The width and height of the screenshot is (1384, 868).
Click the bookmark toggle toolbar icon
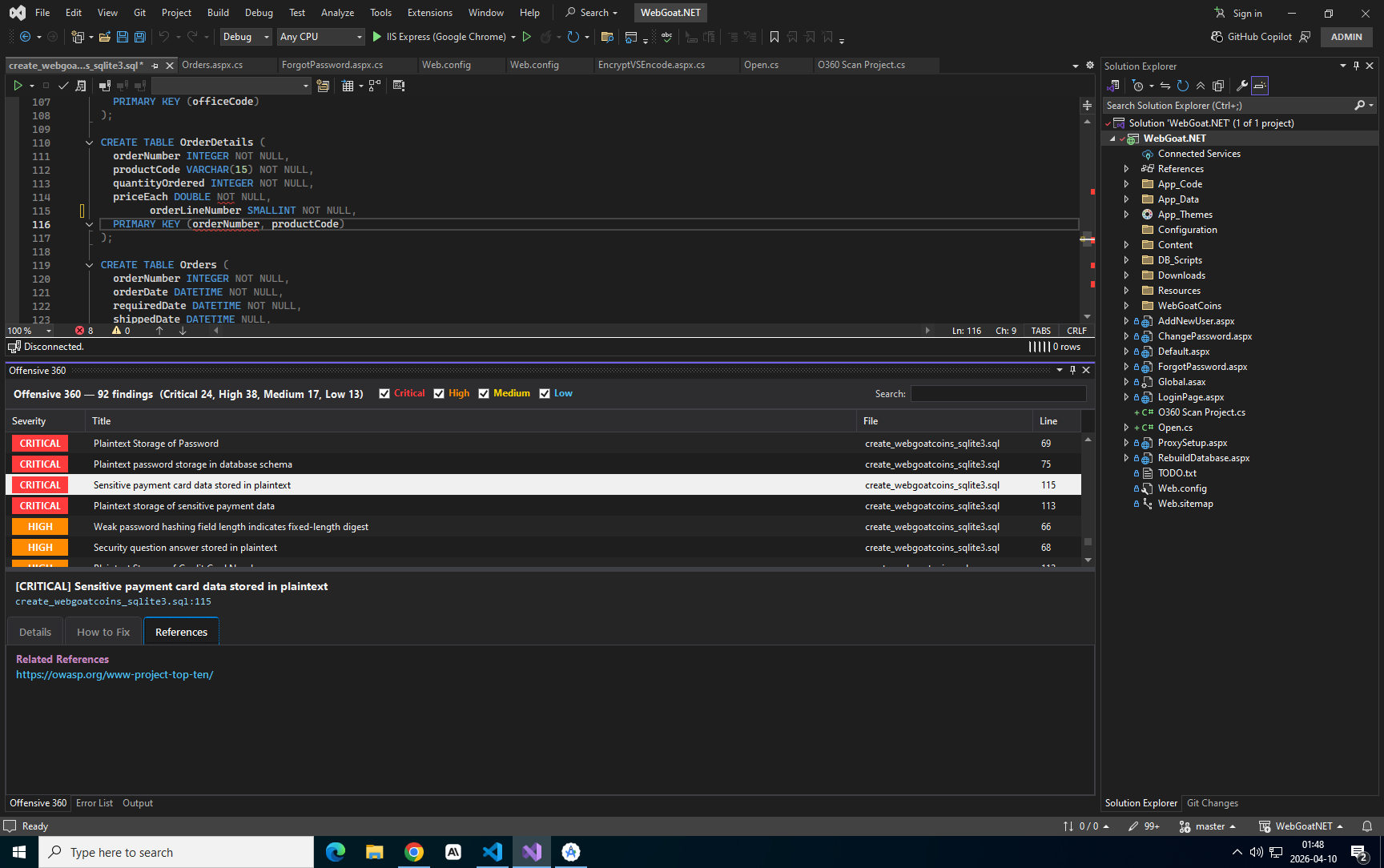click(x=774, y=37)
